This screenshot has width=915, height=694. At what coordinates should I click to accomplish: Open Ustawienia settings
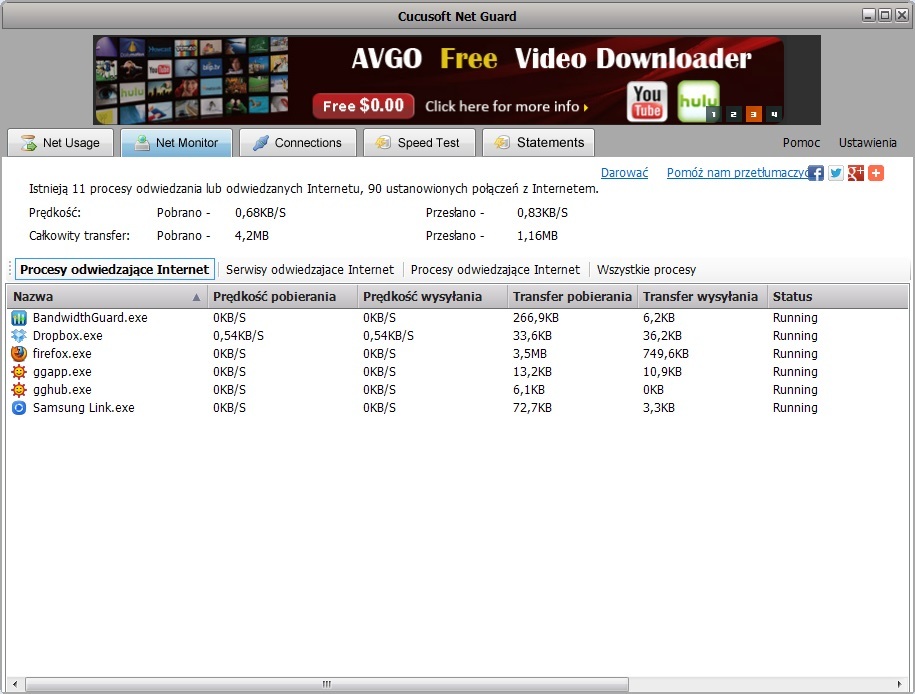point(867,142)
